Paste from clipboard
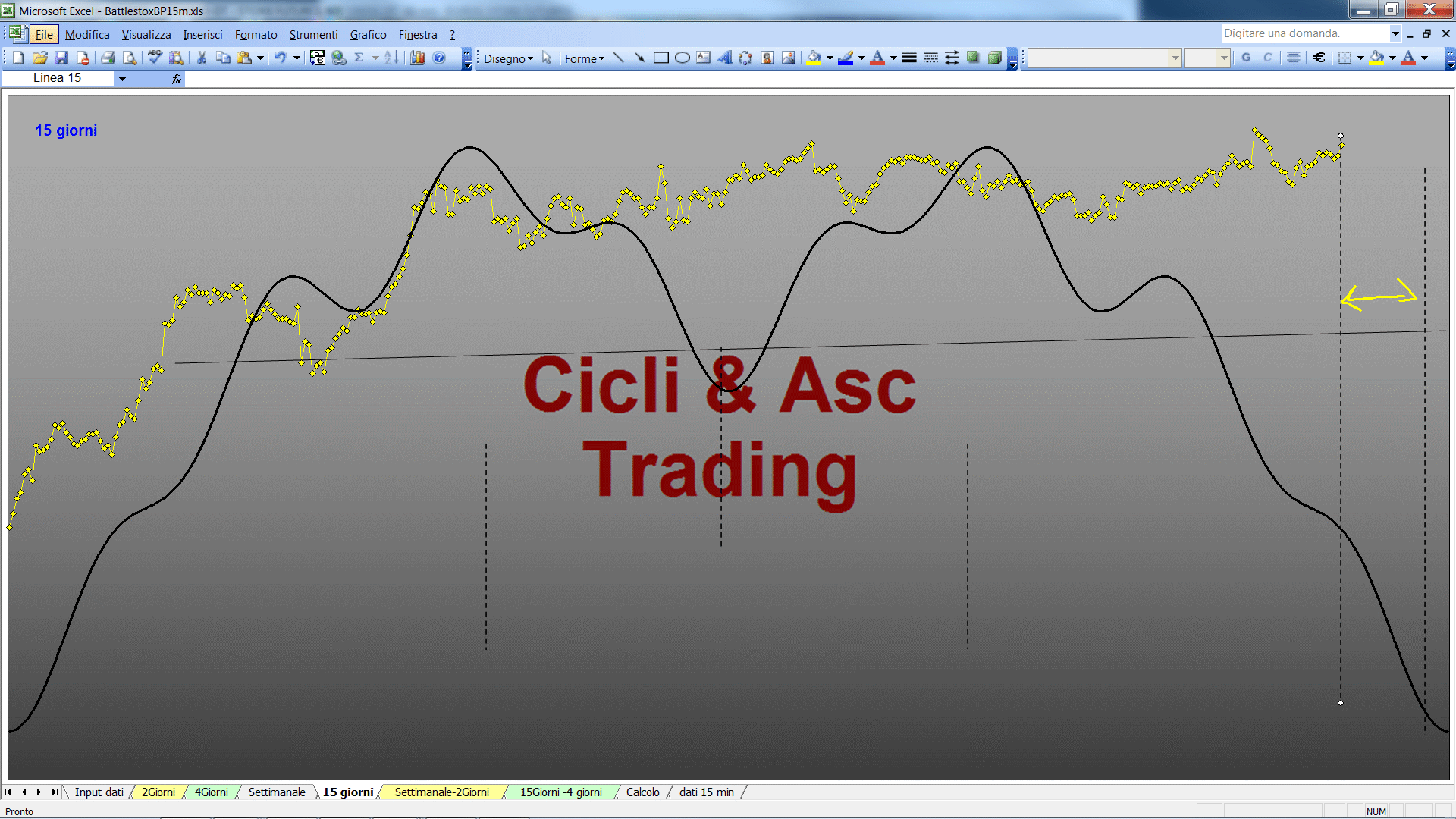 point(244,58)
